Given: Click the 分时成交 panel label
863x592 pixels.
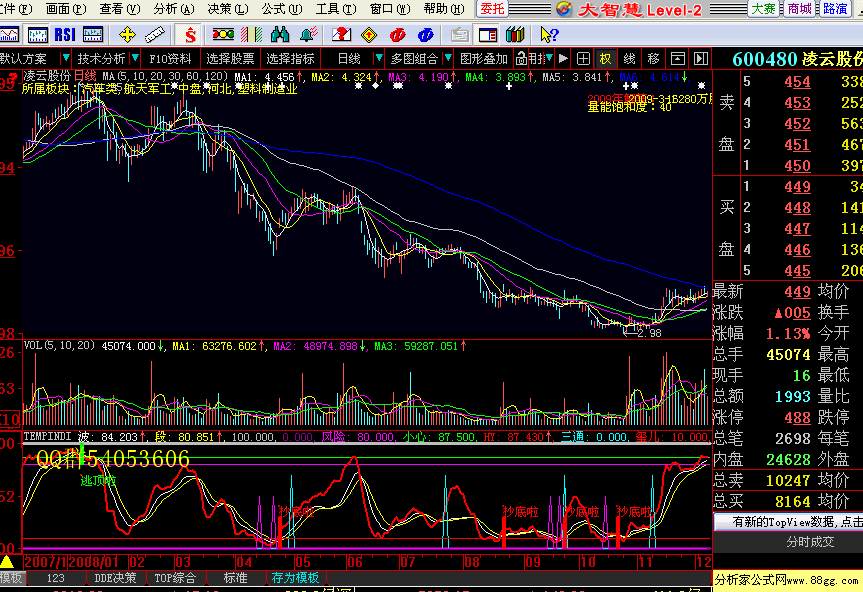Looking at the screenshot, I should tap(810, 542).
